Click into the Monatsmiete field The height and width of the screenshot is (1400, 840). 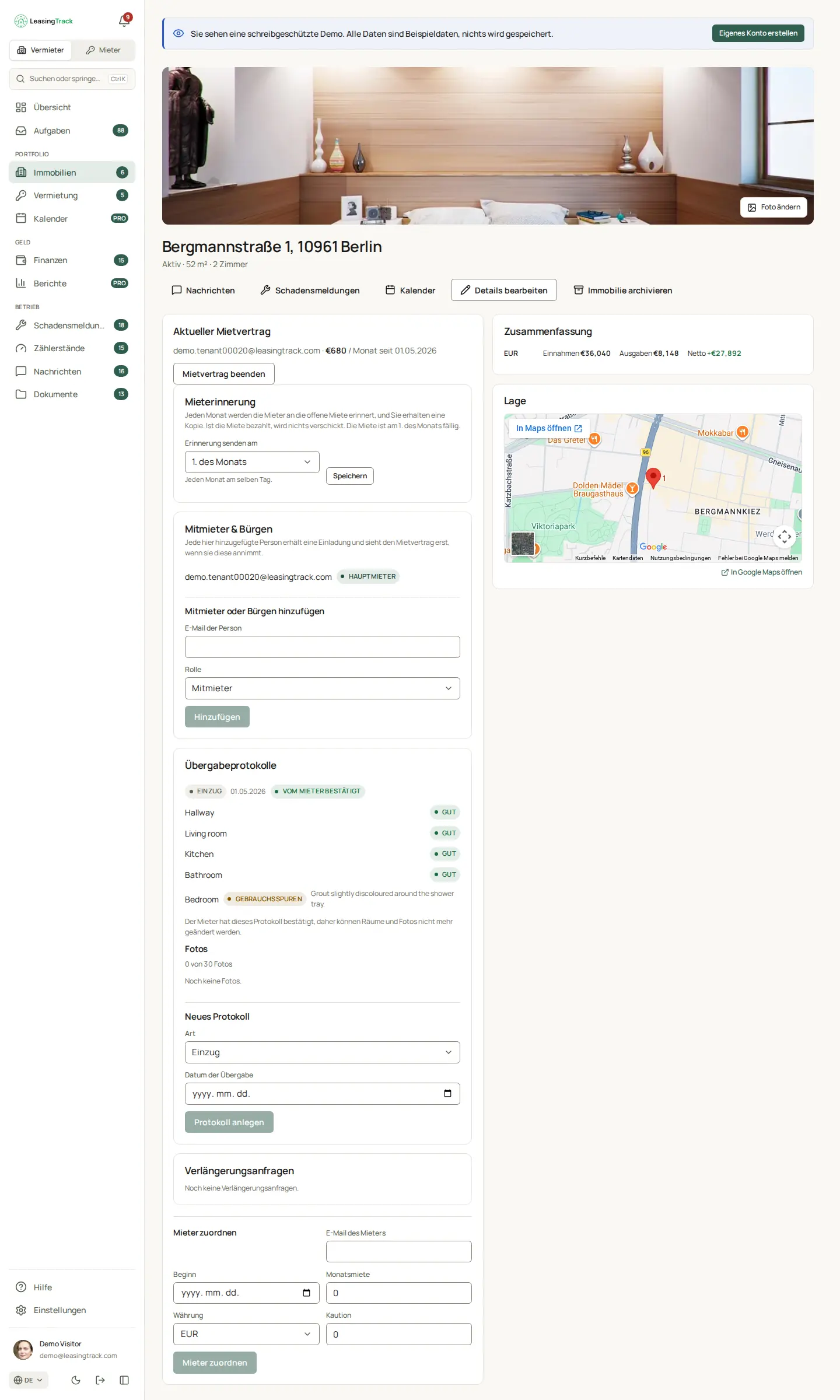(399, 1293)
